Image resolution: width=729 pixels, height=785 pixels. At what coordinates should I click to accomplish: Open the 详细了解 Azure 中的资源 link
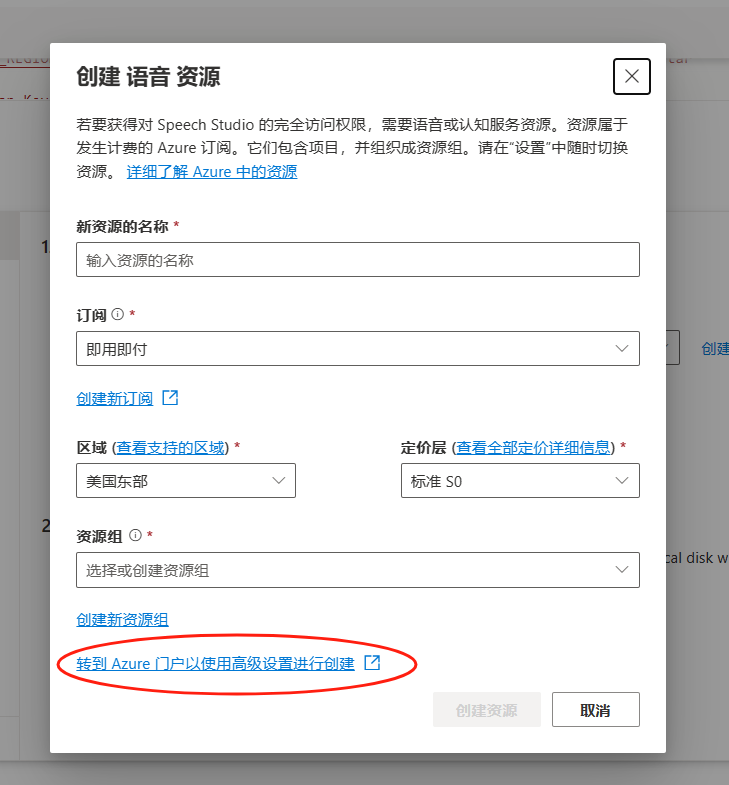(x=212, y=172)
